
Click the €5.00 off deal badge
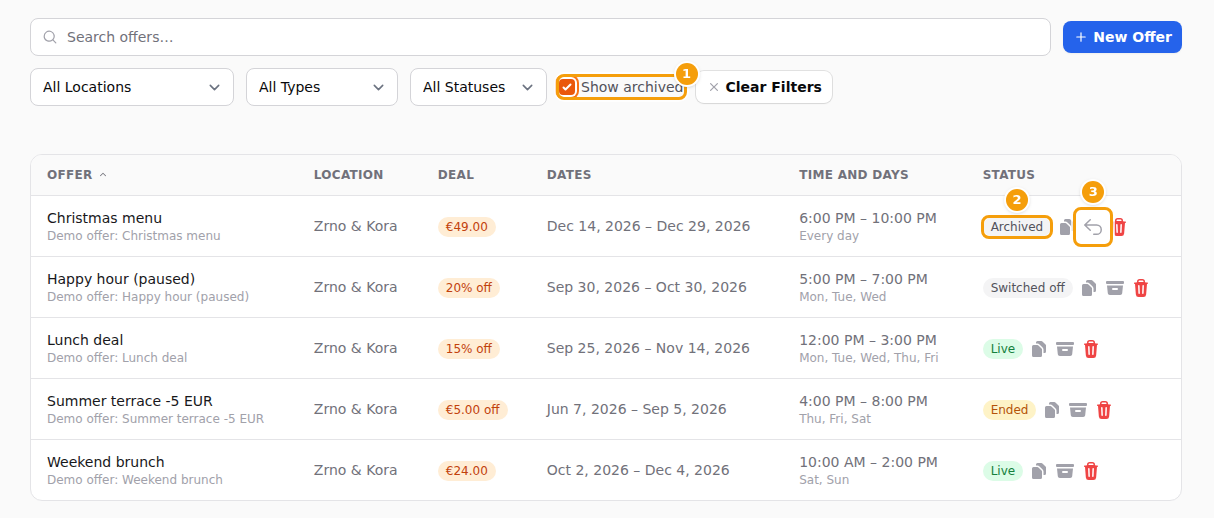click(x=473, y=410)
